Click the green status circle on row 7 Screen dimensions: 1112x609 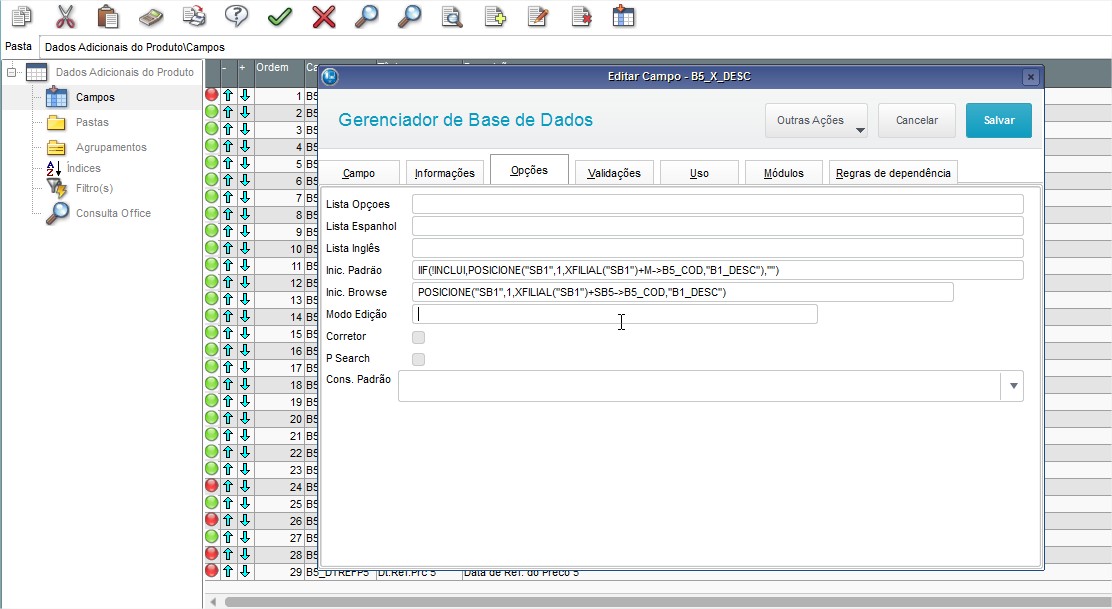click(x=211, y=196)
